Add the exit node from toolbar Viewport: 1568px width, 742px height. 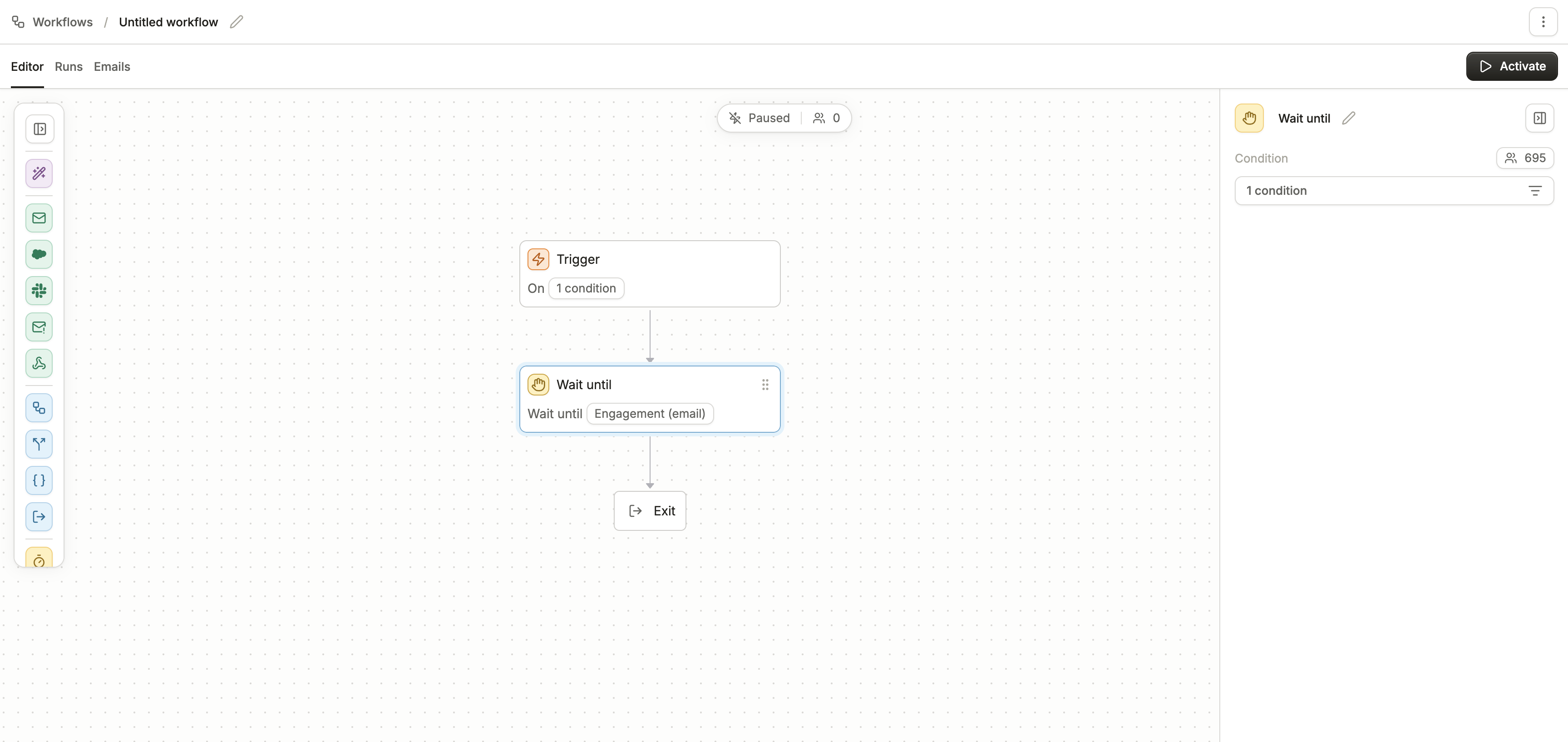pyautogui.click(x=39, y=517)
